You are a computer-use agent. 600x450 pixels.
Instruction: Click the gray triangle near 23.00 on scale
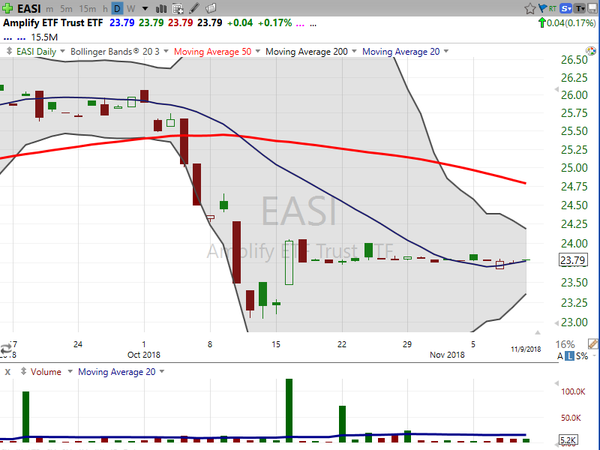[556, 323]
